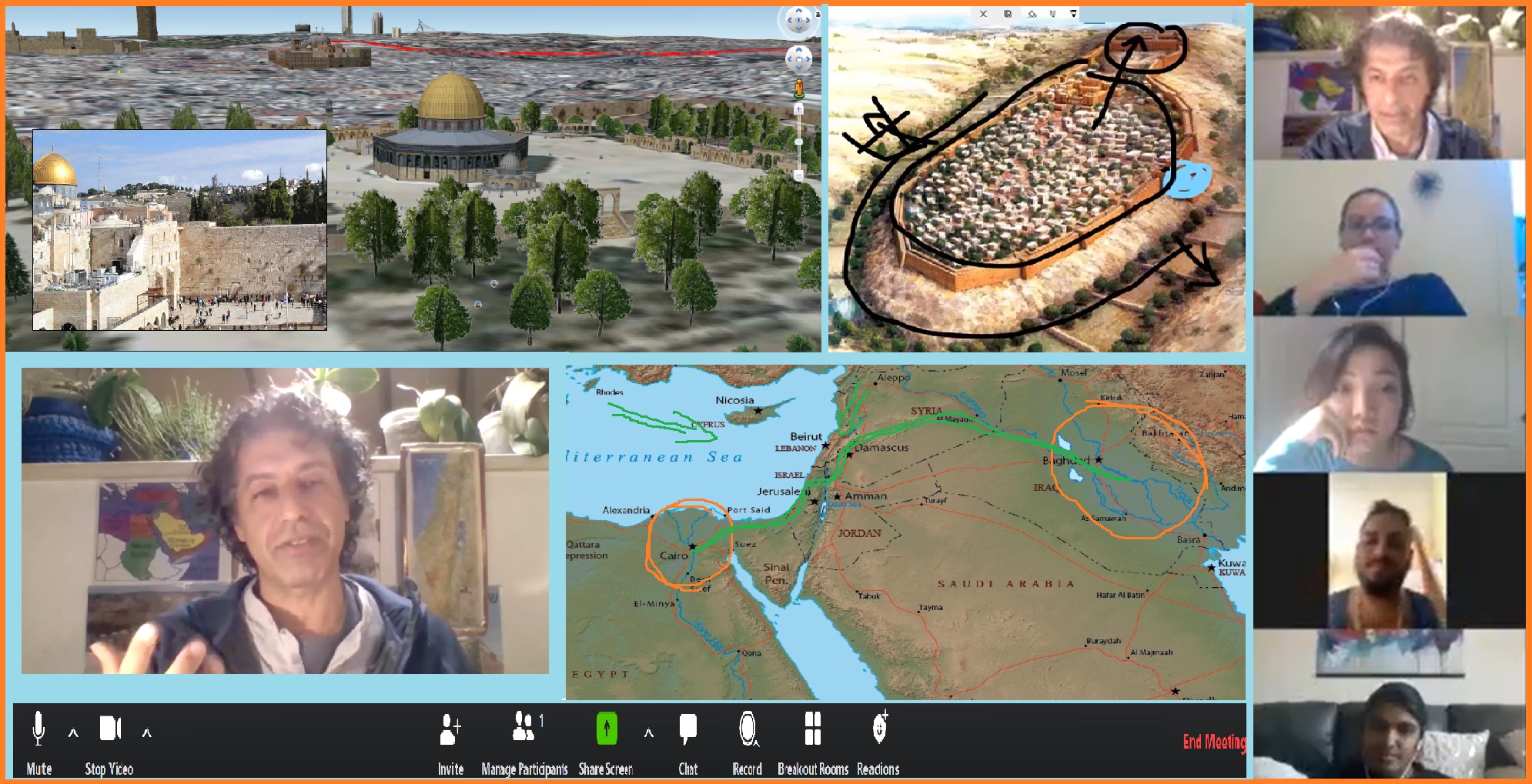Click the Western Wall photo thumbnail
Viewport: 1532px width, 784px height.
pyautogui.click(x=179, y=230)
